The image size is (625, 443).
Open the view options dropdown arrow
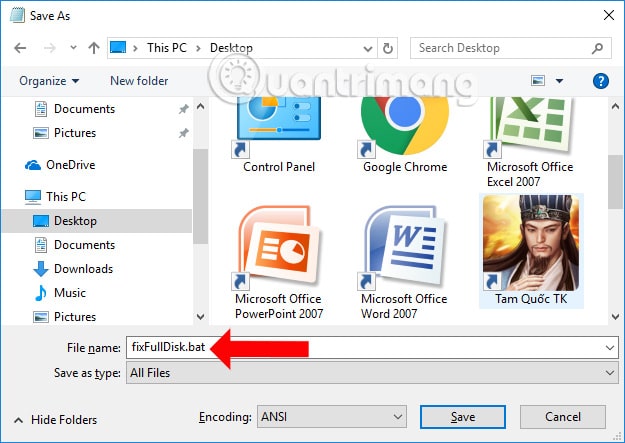(560, 81)
